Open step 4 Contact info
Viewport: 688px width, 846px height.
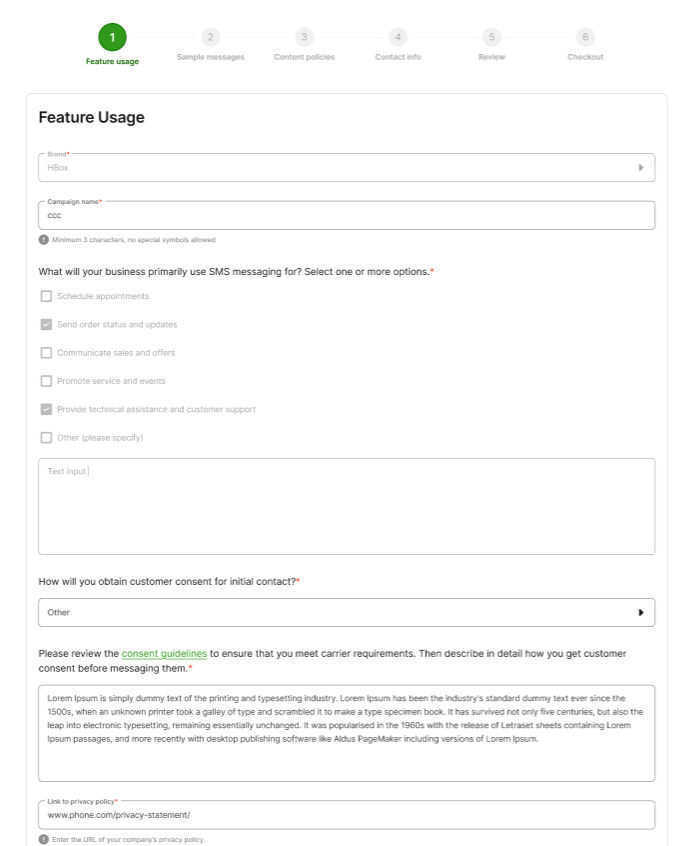pyautogui.click(x=398, y=37)
